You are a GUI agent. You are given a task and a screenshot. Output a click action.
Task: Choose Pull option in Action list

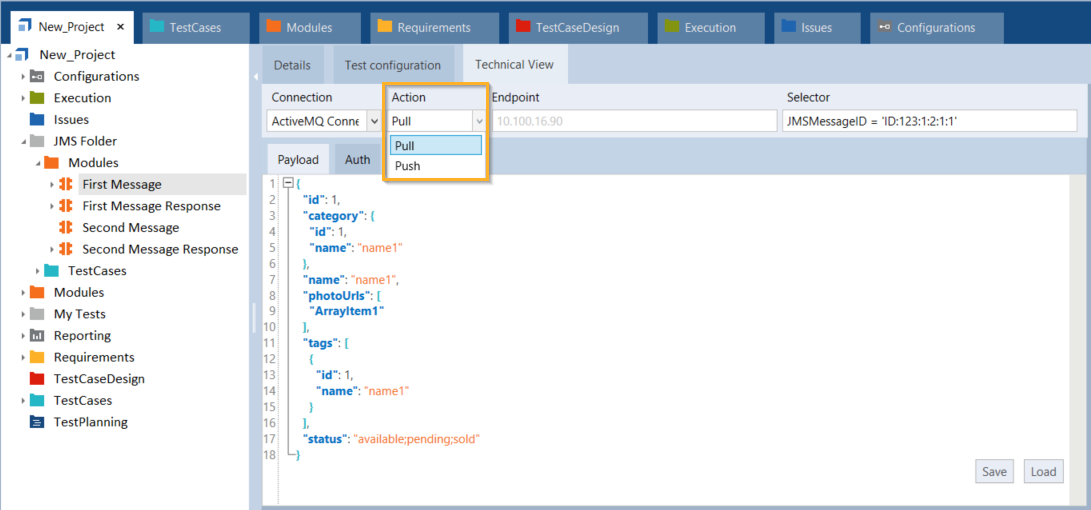pos(435,146)
